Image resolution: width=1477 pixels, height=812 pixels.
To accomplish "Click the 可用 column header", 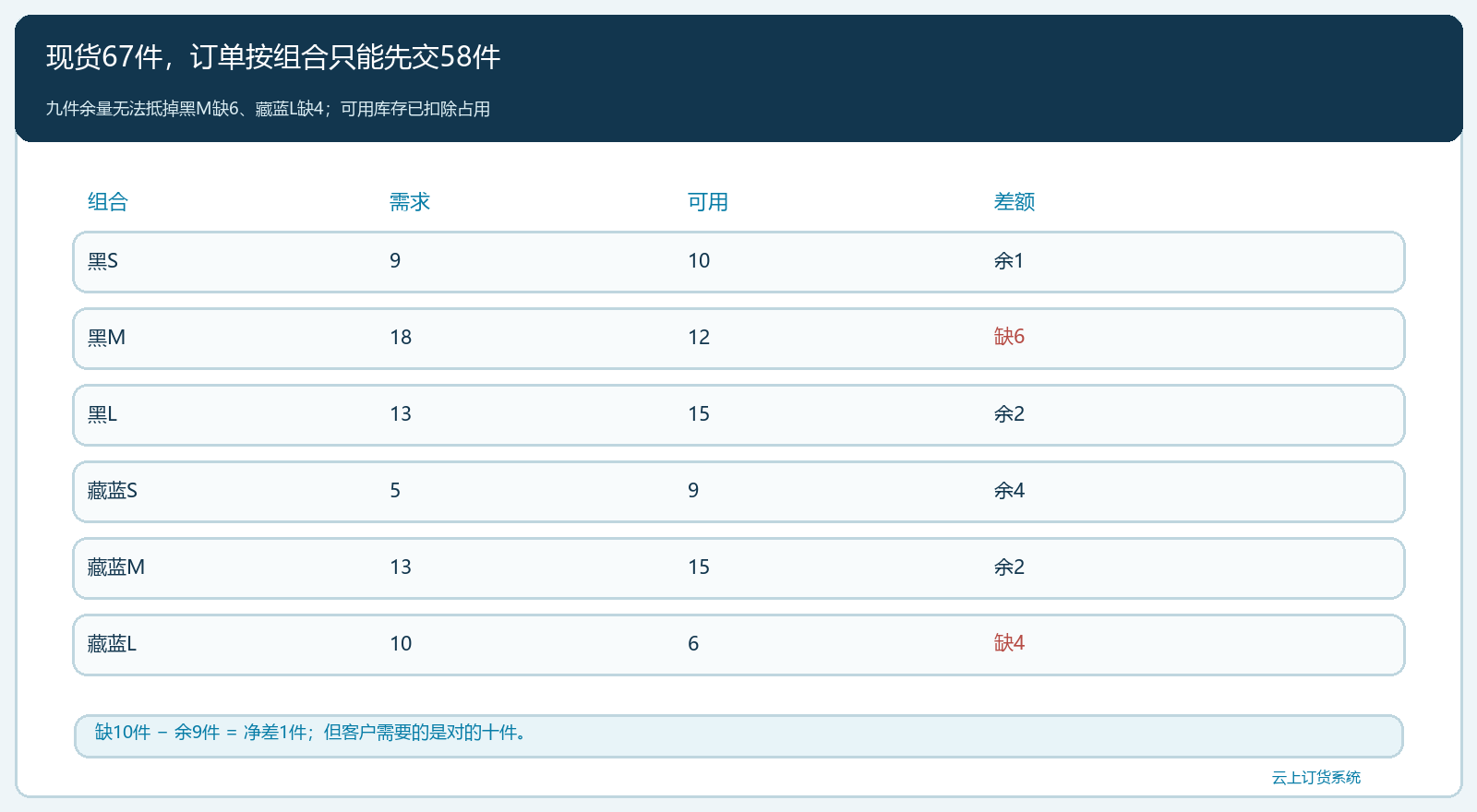I will [708, 202].
